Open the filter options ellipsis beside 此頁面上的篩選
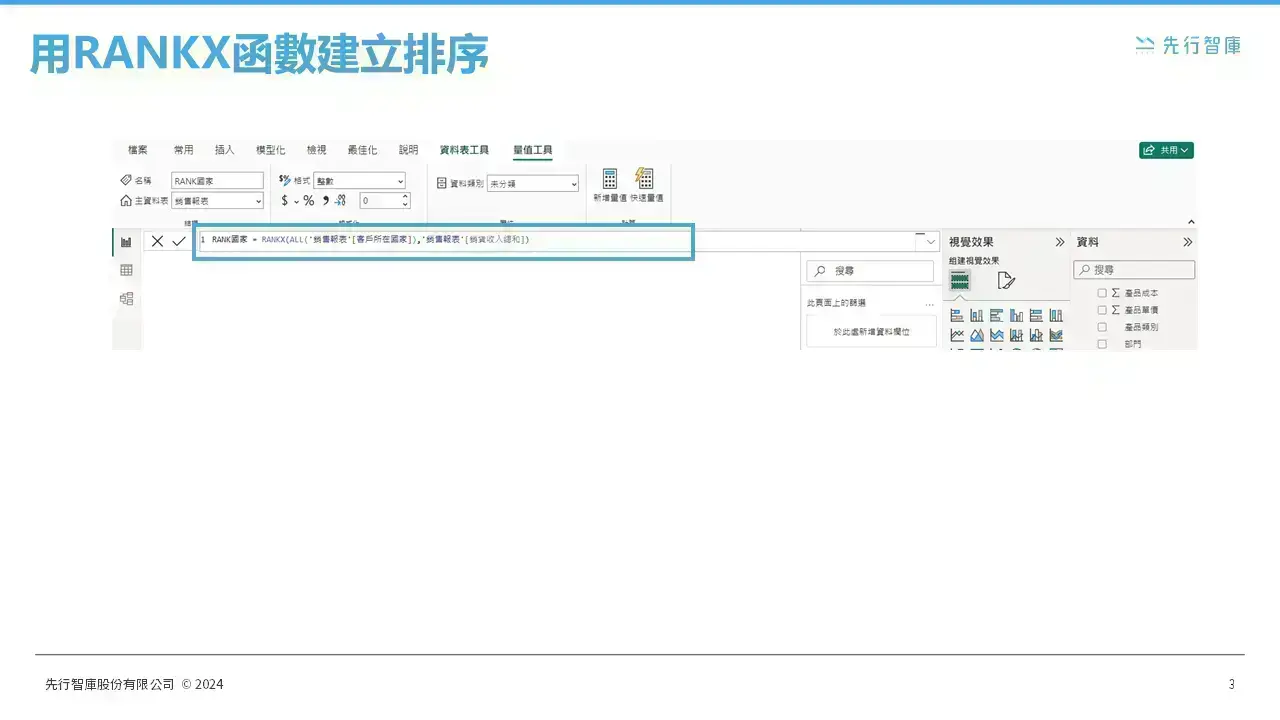The image size is (1280, 720). click(929, 303)
